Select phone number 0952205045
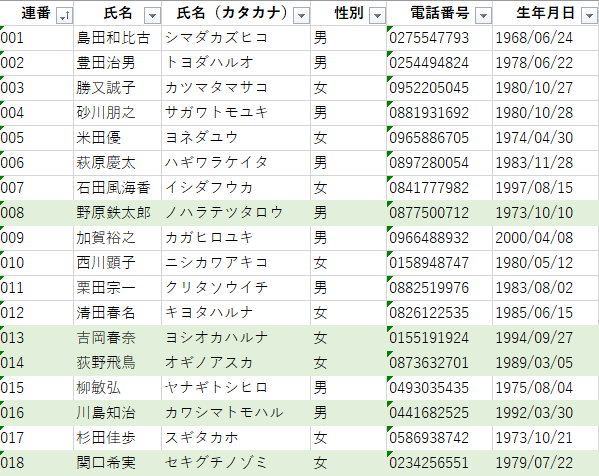 pyautogui.click(x=439, y=88)
